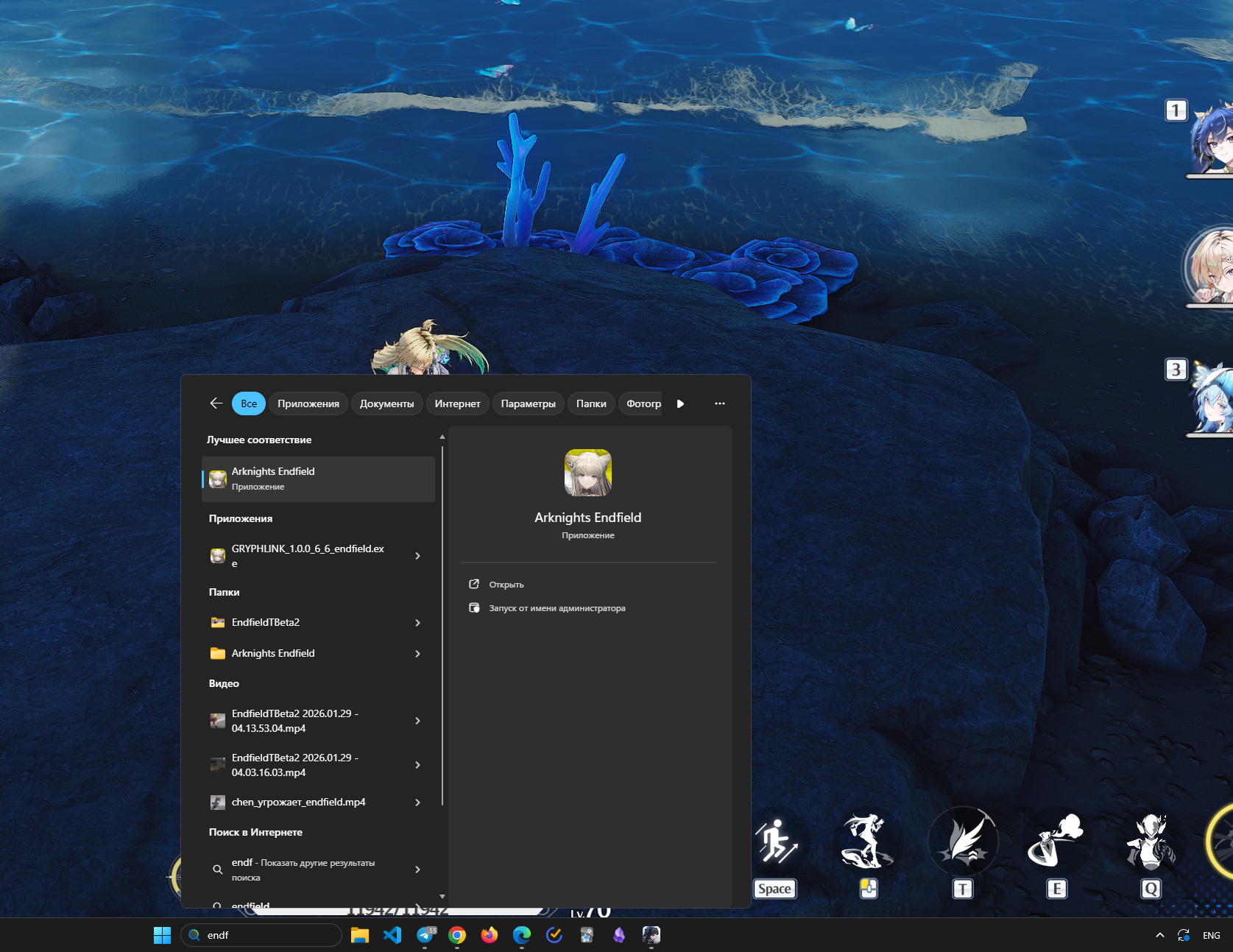Open Microsoft Edge from taskbar
1233x952 pixels.
[522, 935]
